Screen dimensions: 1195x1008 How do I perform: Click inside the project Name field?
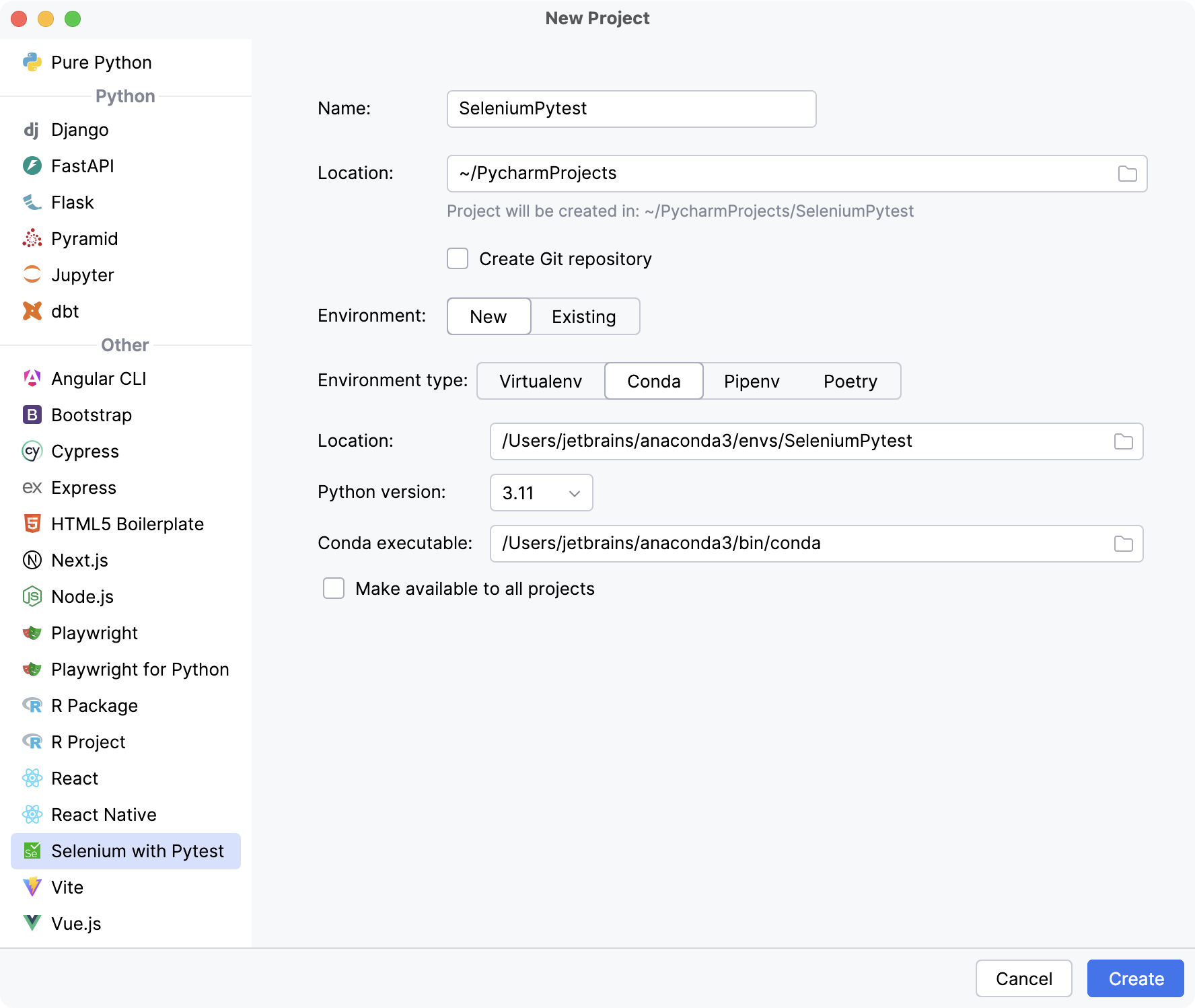[630, 108]
